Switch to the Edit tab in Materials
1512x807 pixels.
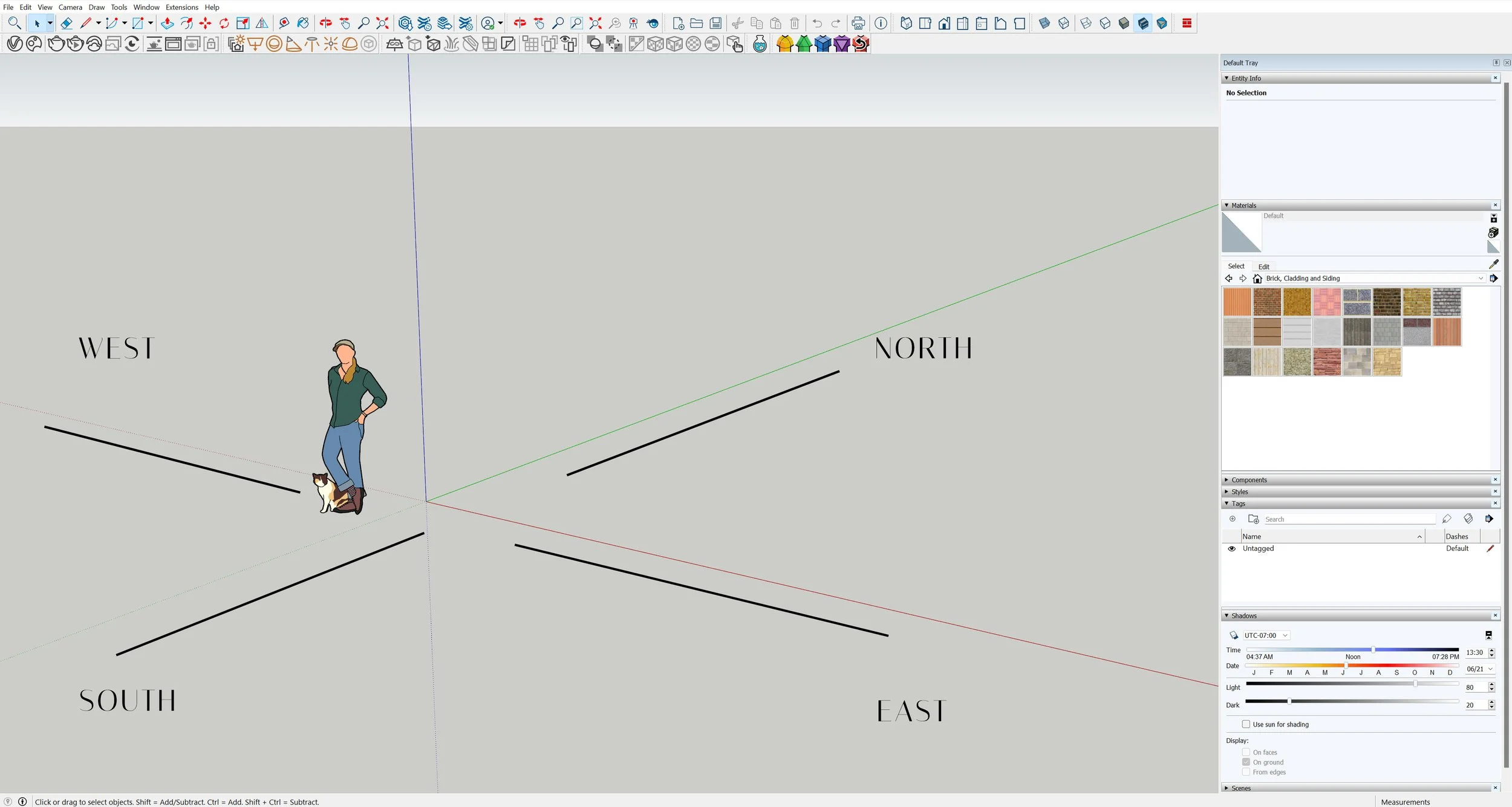1263,267
